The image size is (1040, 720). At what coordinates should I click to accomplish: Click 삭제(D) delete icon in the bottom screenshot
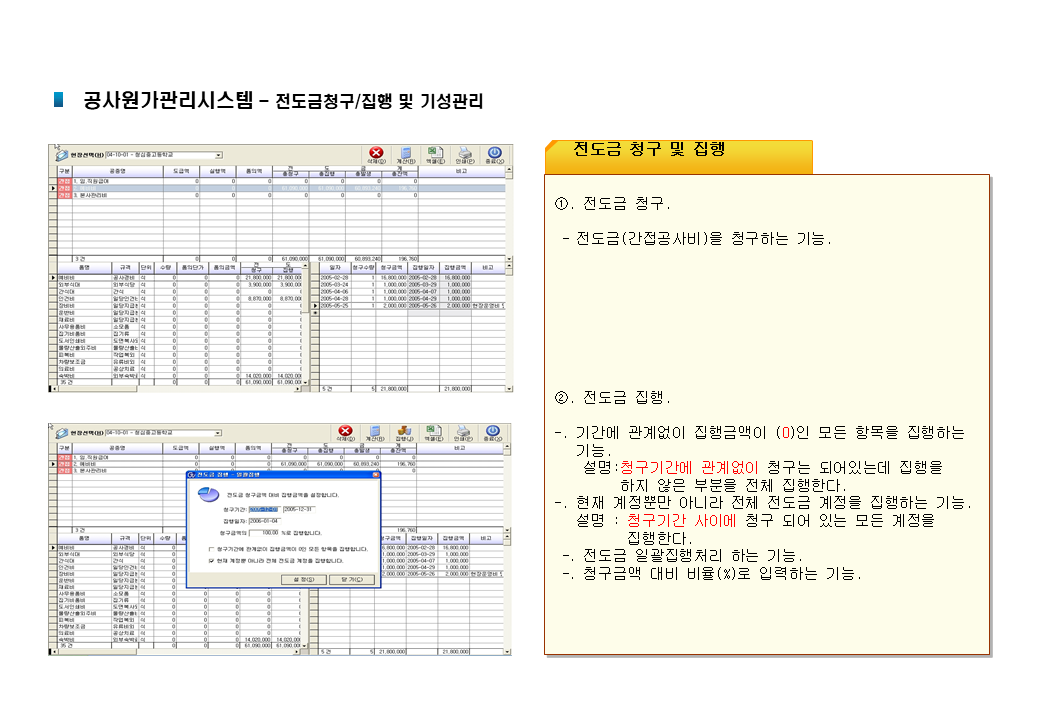[x=345, y=432]
